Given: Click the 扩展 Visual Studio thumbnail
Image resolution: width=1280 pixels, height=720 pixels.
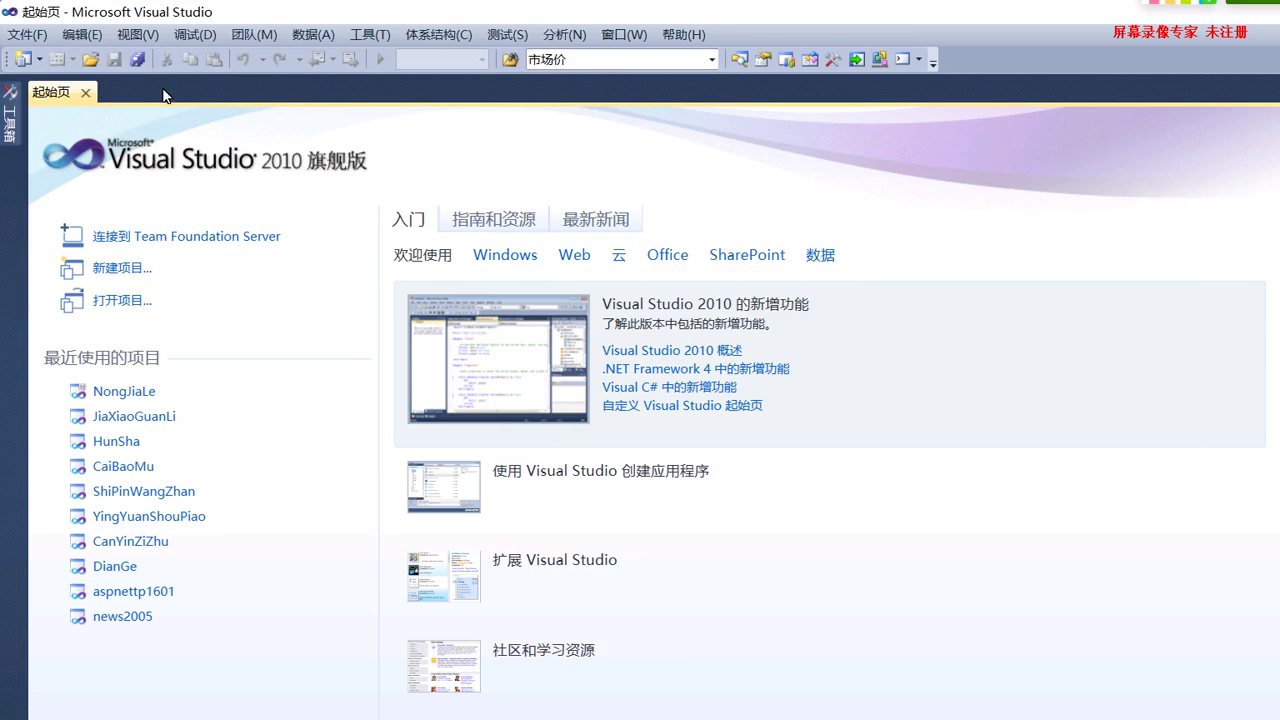Looking at the screenshot, I should [x=444, y=576].
